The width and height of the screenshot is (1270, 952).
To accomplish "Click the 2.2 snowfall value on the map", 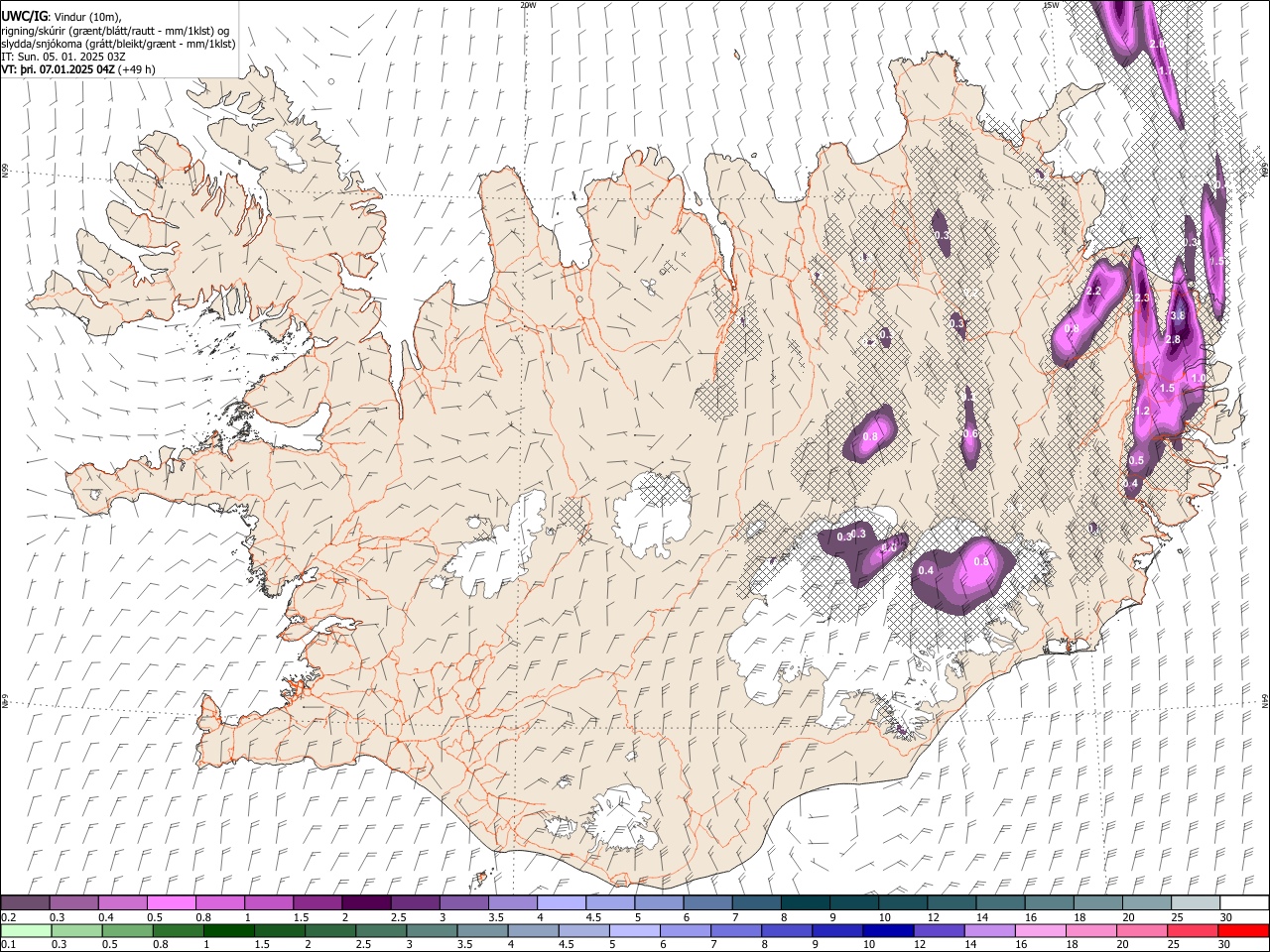I will 1093,292.
